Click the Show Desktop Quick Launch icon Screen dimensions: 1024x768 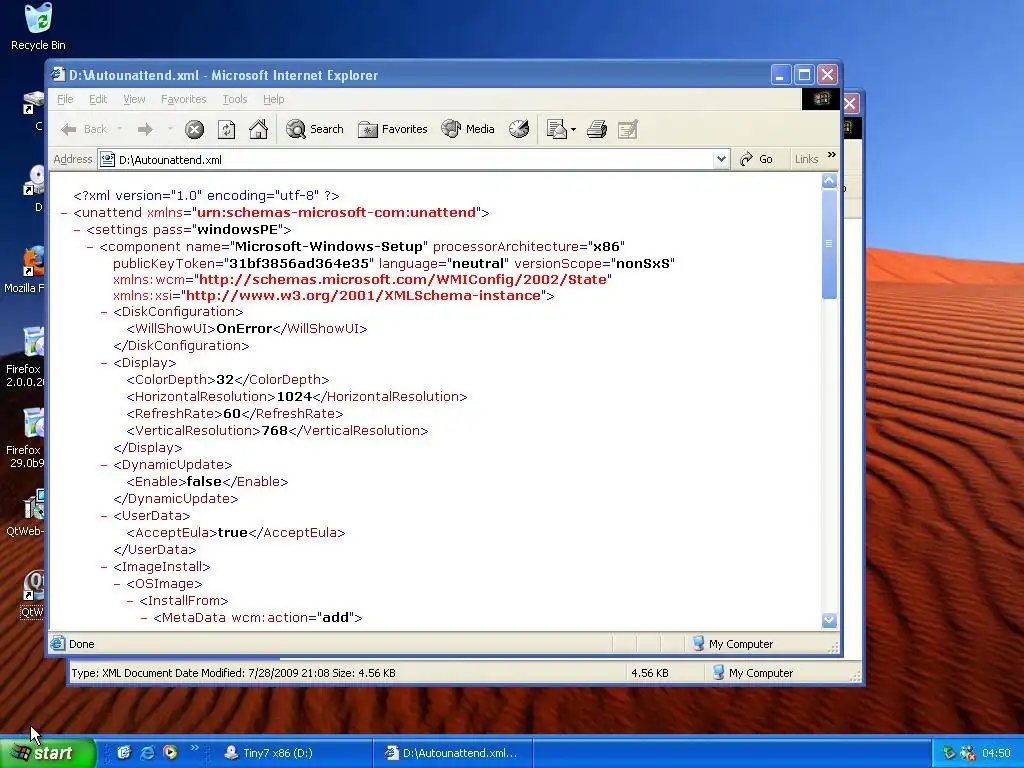point(124,753)
